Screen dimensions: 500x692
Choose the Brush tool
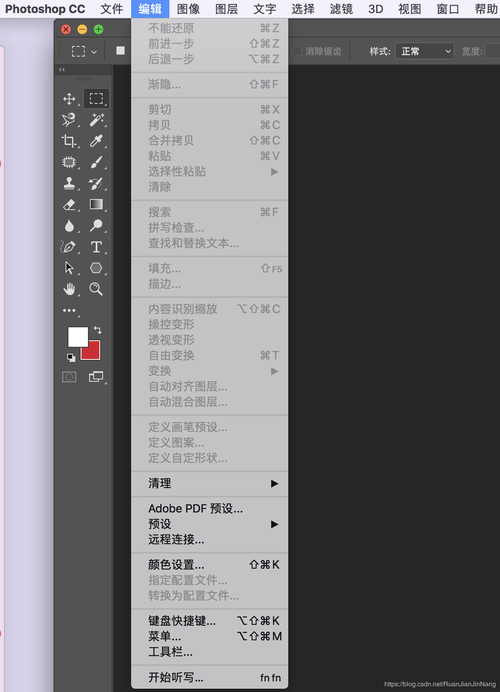click(x=96, y=162)
